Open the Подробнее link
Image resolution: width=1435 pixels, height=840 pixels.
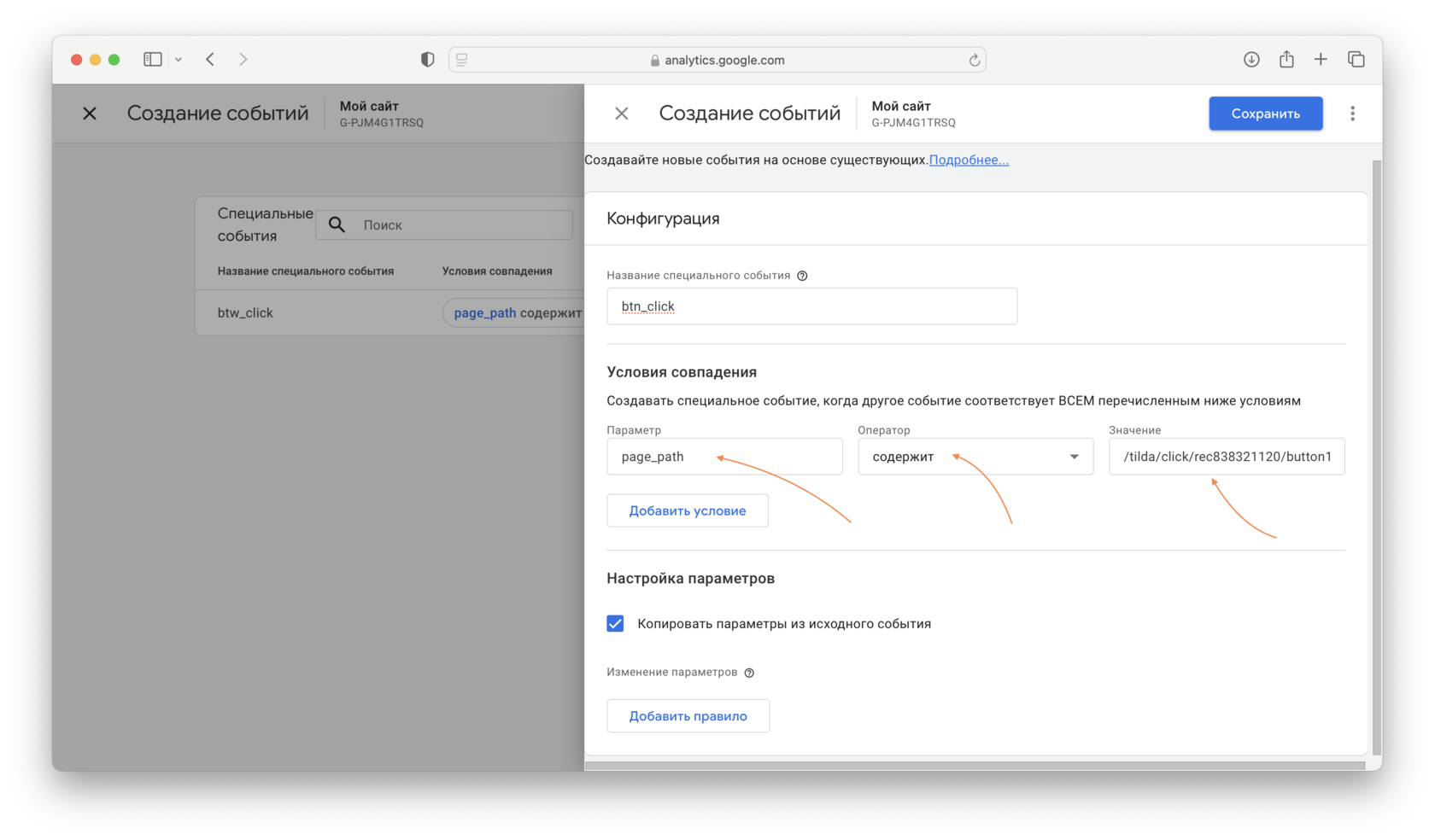[969, 160]
